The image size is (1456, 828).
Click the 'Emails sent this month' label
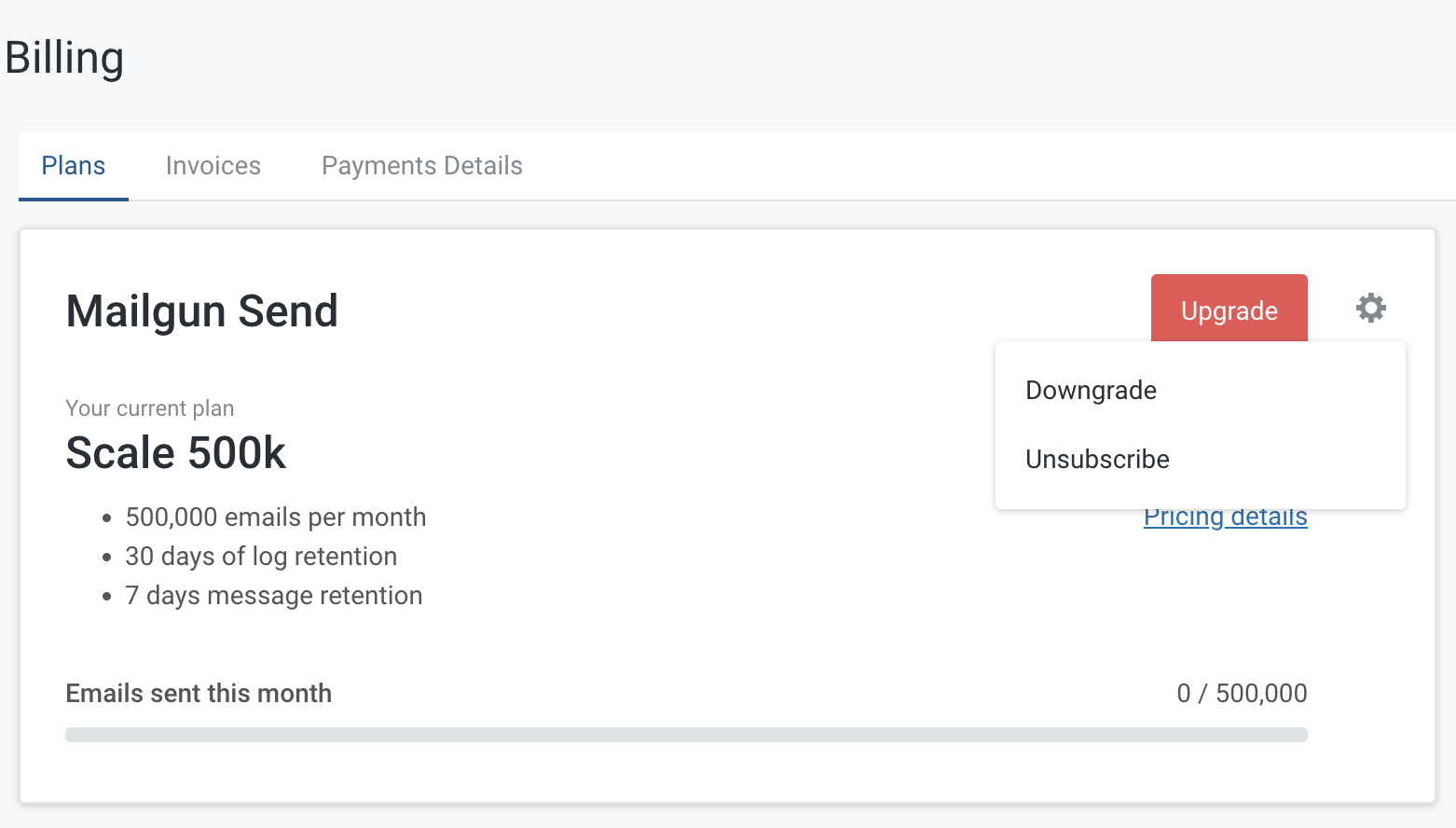click(x=199, y=694)
